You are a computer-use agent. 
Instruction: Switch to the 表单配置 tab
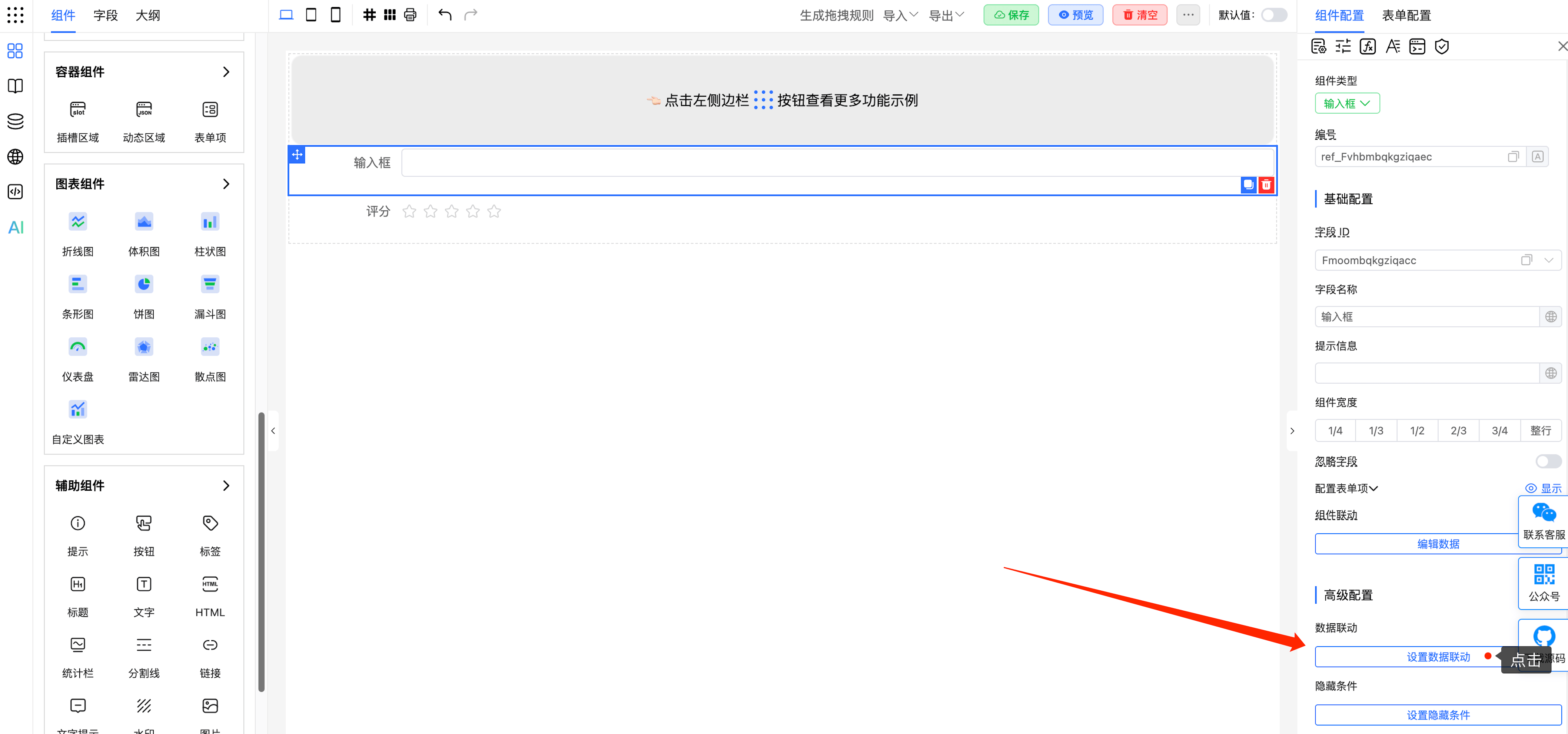coord(1406,15)
